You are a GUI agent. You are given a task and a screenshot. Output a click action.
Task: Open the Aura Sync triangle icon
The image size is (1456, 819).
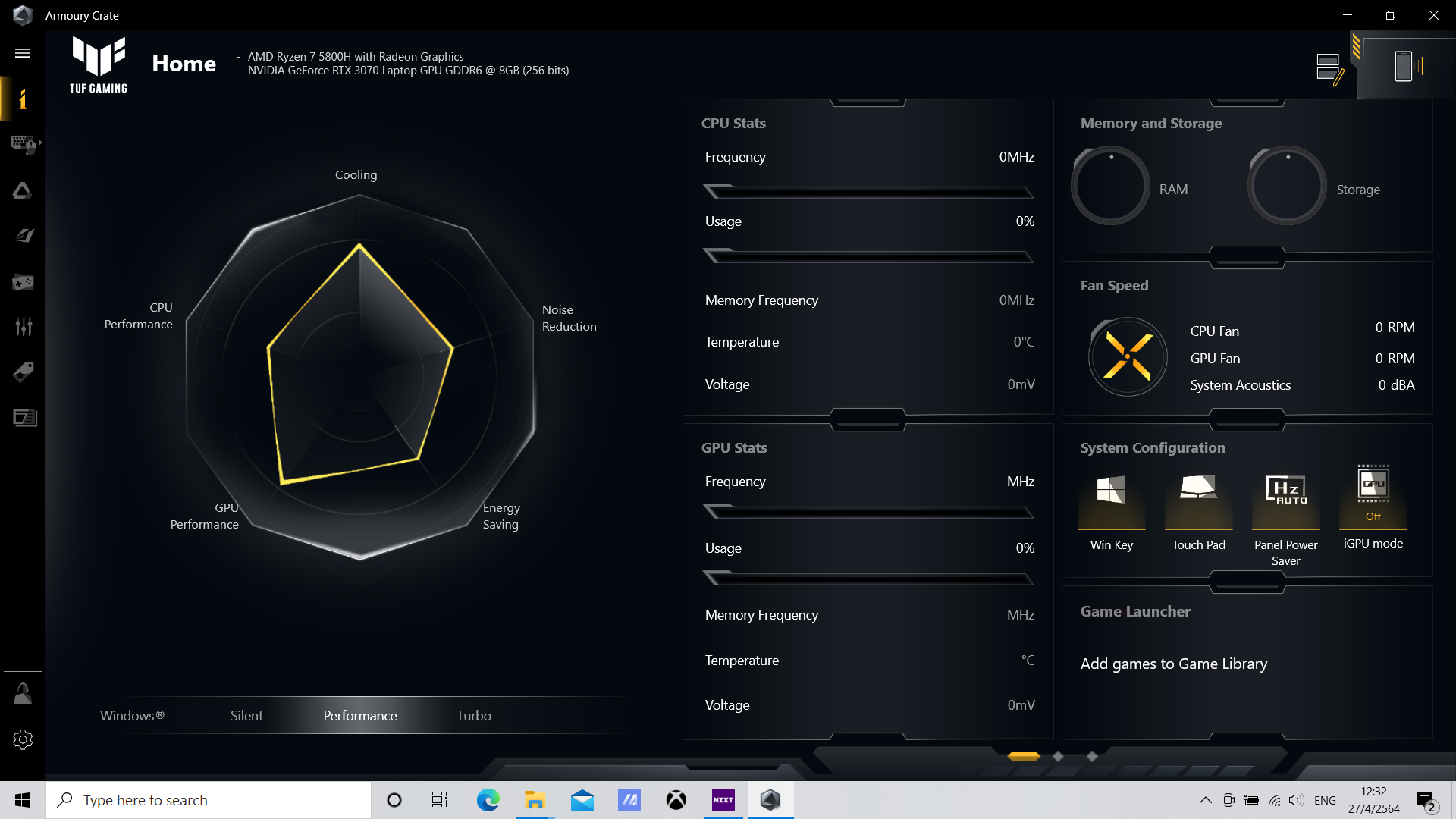[x=23, y=190]
